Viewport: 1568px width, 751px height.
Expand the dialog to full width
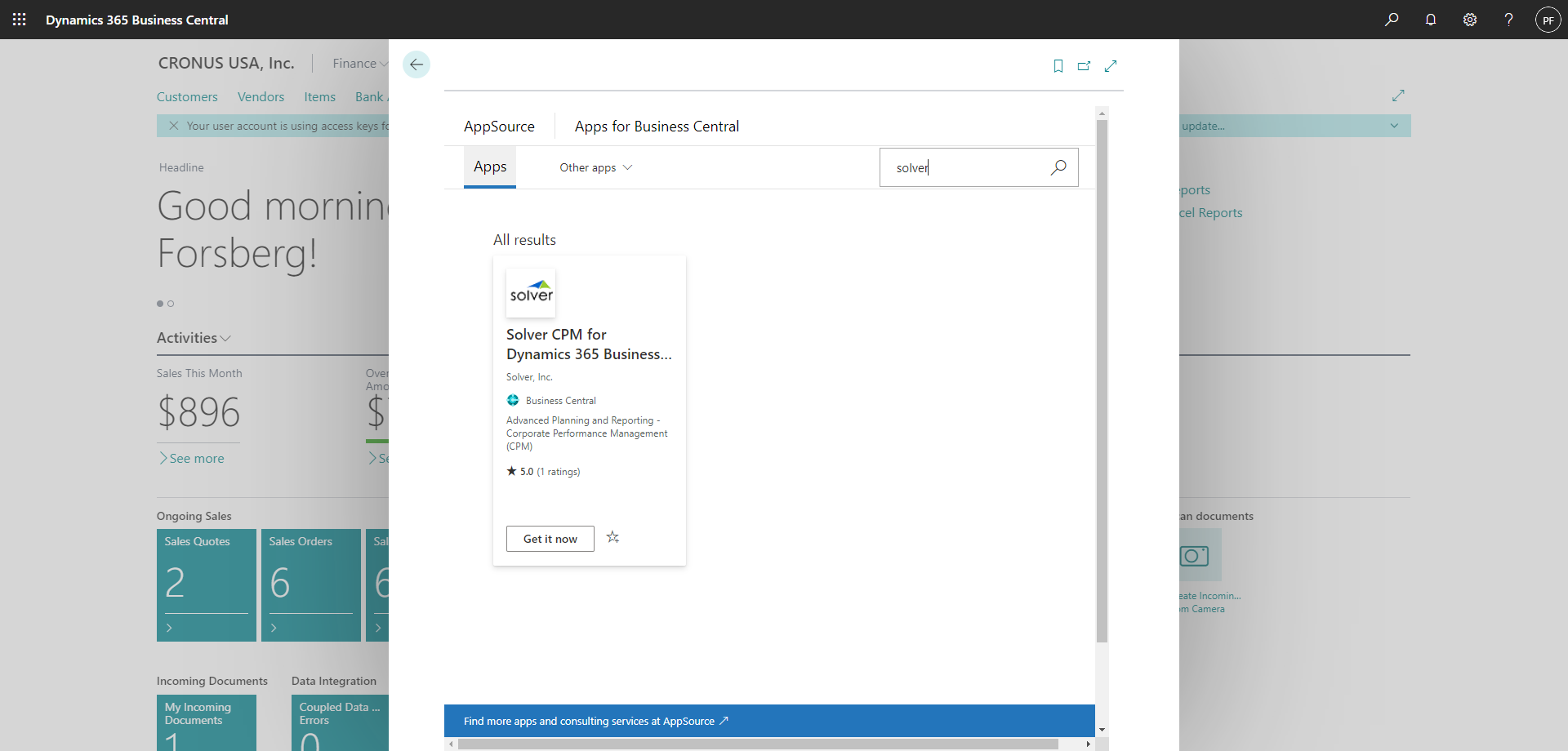click(x=1111, y=66)
